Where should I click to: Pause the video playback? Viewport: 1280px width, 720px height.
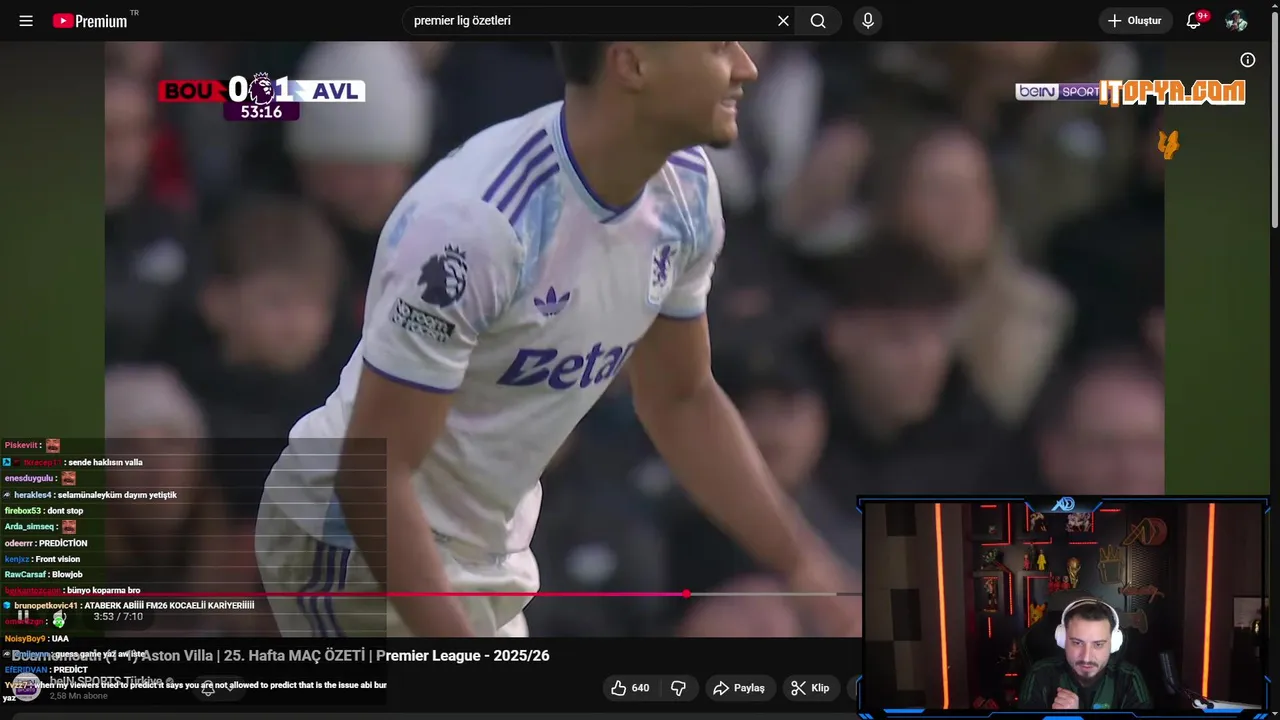[22, 617]
